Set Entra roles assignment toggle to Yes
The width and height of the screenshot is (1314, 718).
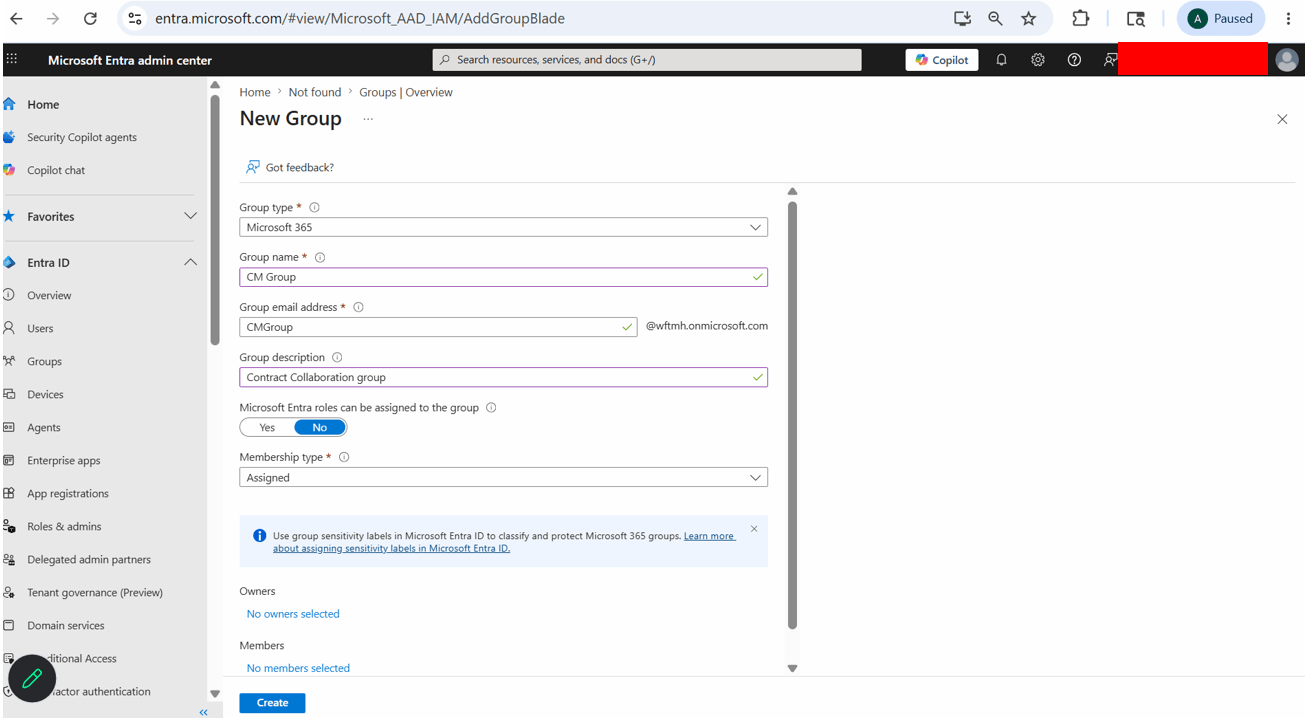click(267, 427)
